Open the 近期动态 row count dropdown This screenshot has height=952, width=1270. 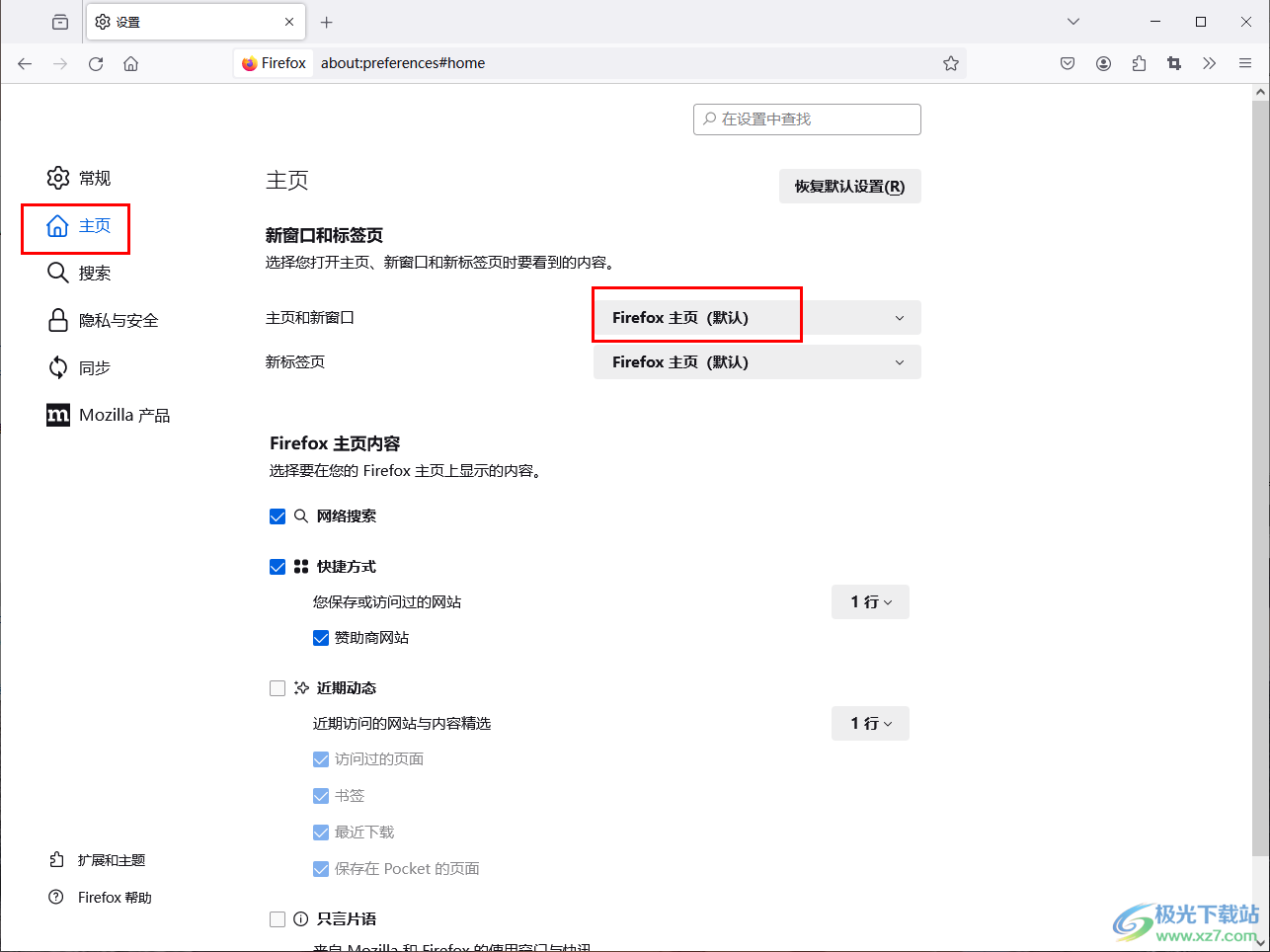[870, 724]
